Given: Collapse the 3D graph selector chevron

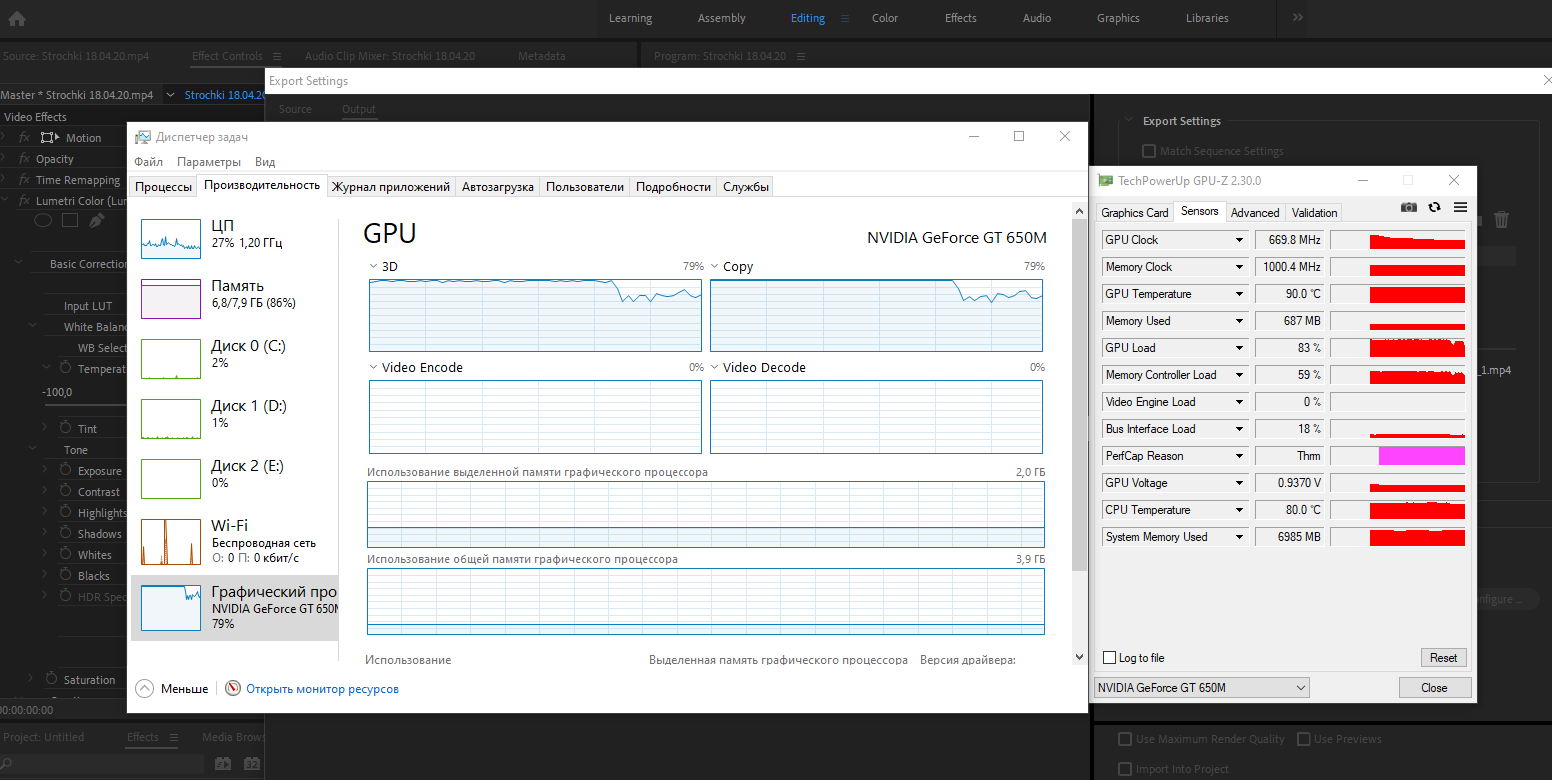Looking at the screenshot, I should coord(373,267).
